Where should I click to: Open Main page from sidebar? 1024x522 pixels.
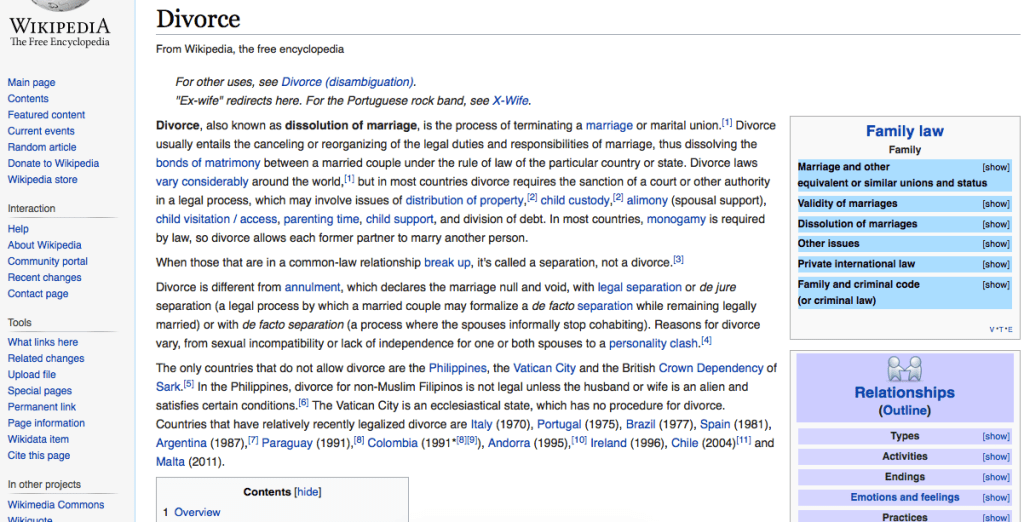31,83
